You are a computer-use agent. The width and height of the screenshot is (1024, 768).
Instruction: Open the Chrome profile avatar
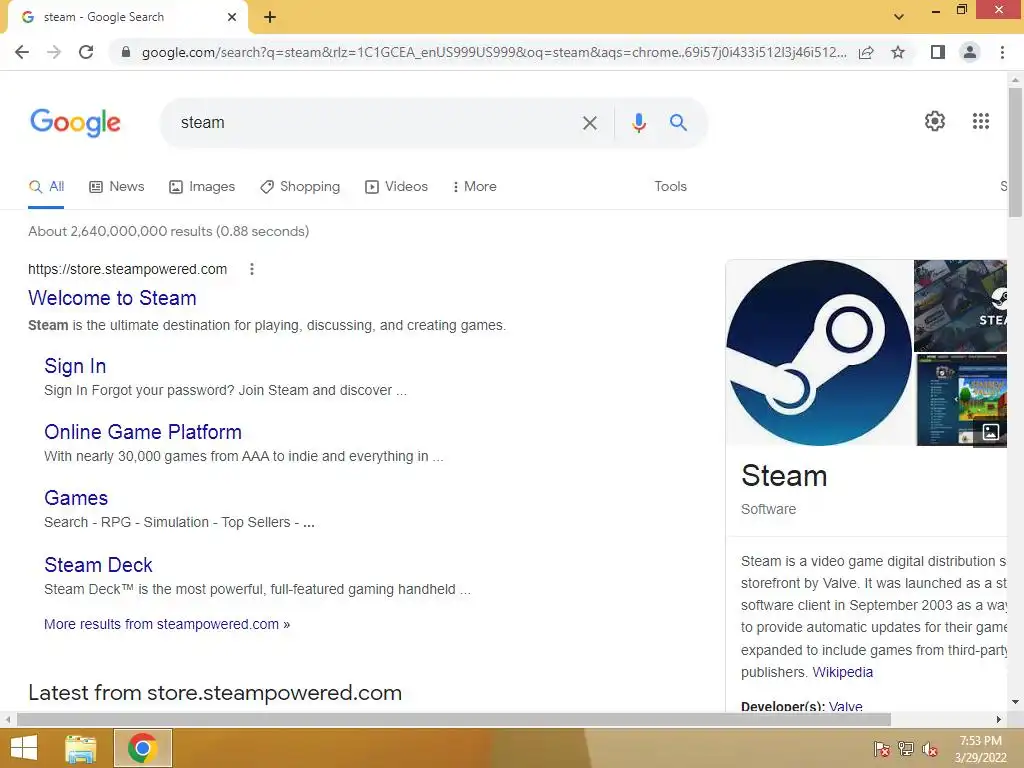coord(970,52)
